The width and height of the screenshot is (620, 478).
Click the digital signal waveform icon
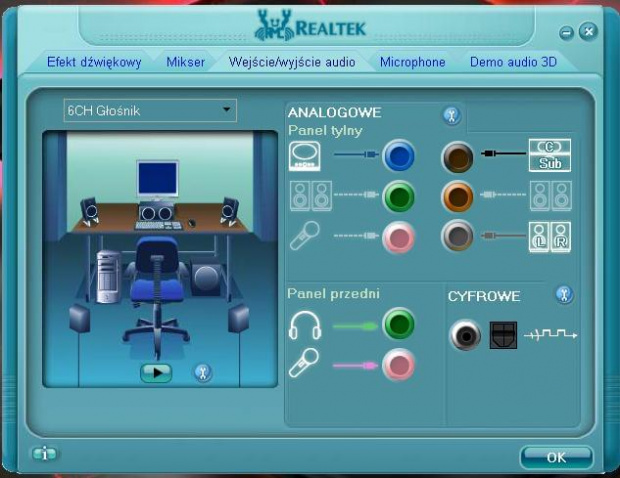pos(550,334)
